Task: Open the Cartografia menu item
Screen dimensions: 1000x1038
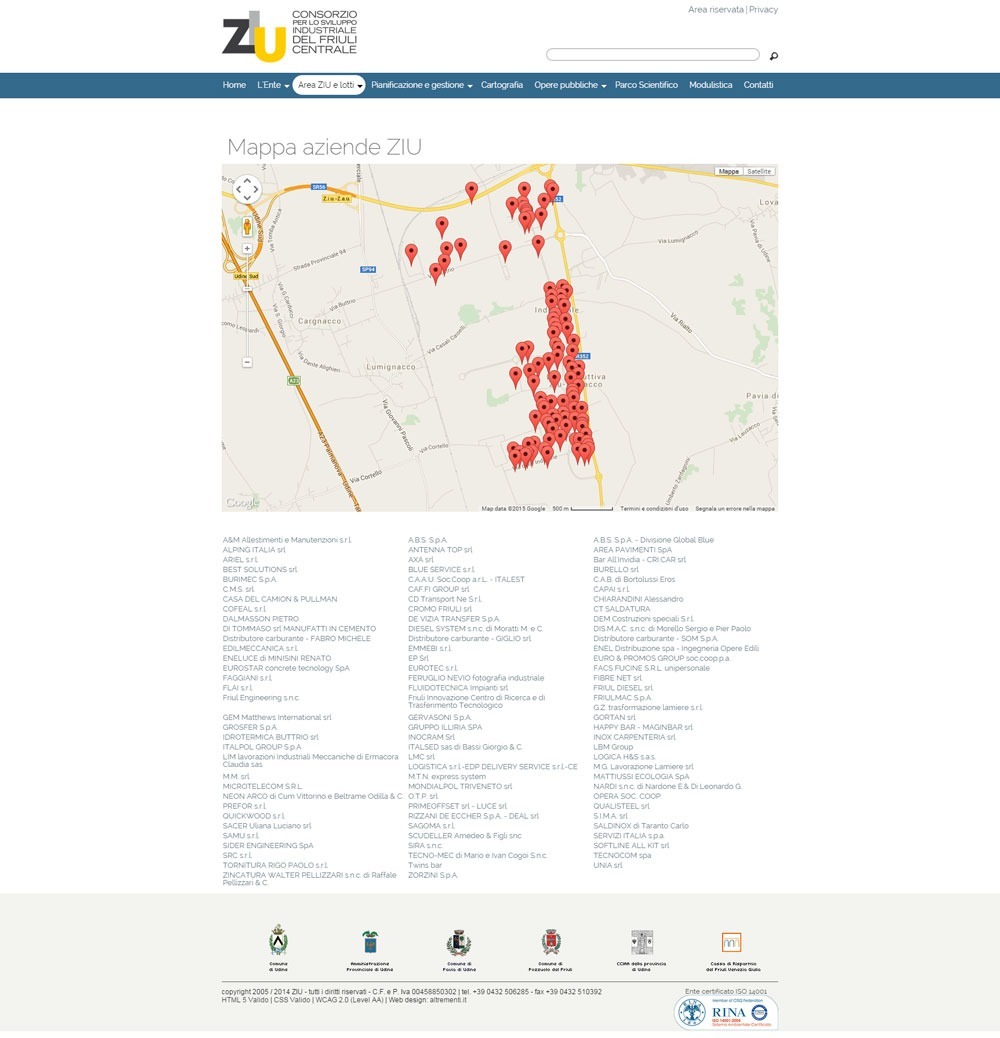Action: click(502, 85)
